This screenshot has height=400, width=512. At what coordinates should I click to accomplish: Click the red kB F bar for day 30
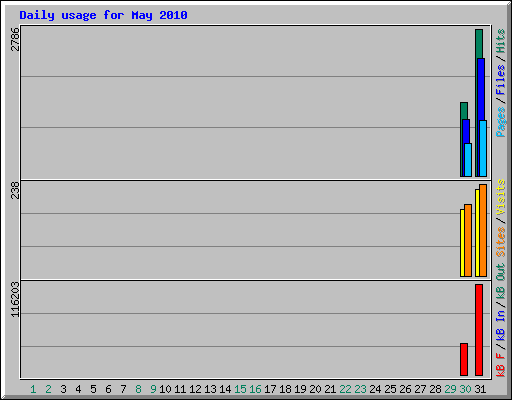[464, 359]
